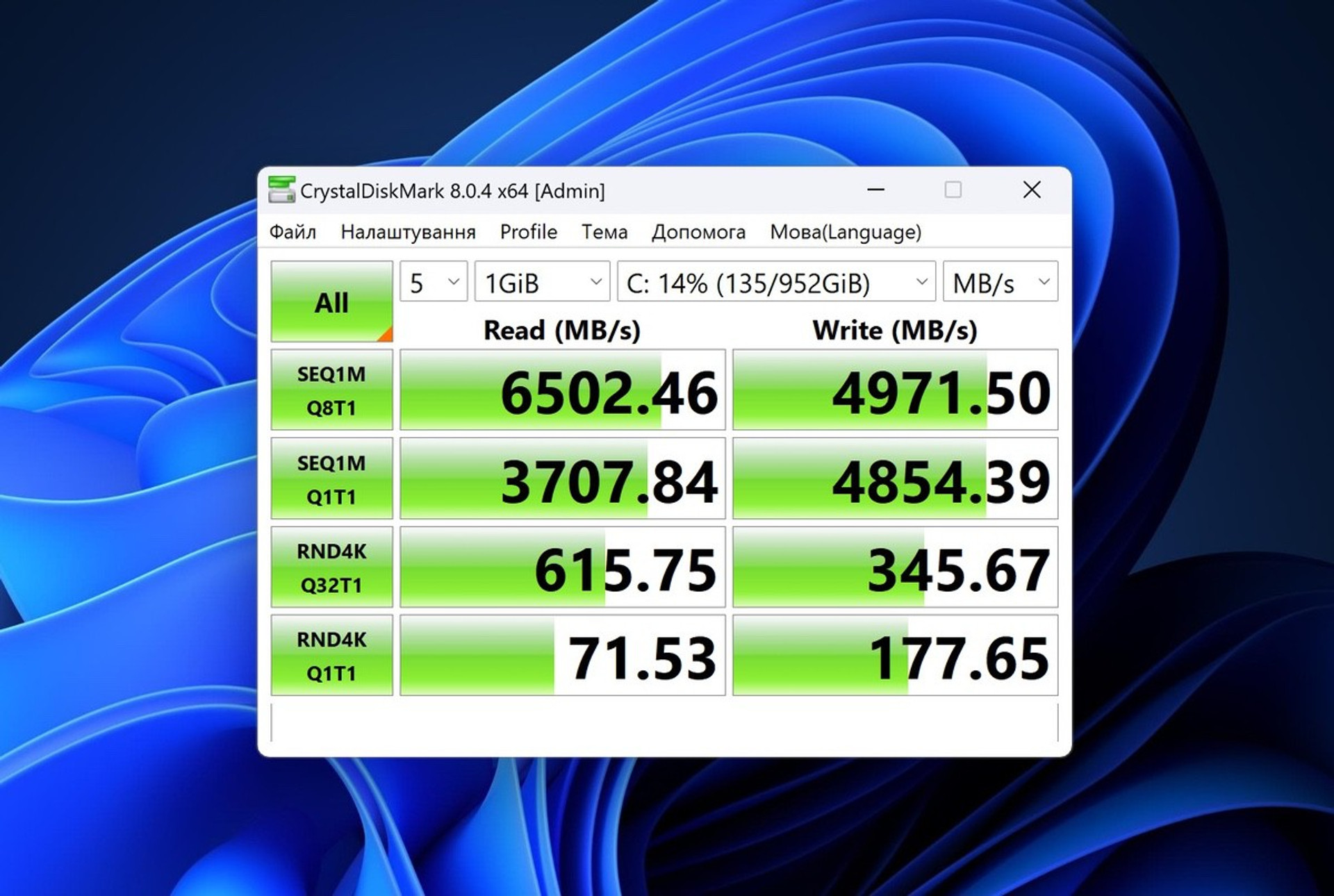
Task: Open the Допомога menu
Action: tap(698, 232)
